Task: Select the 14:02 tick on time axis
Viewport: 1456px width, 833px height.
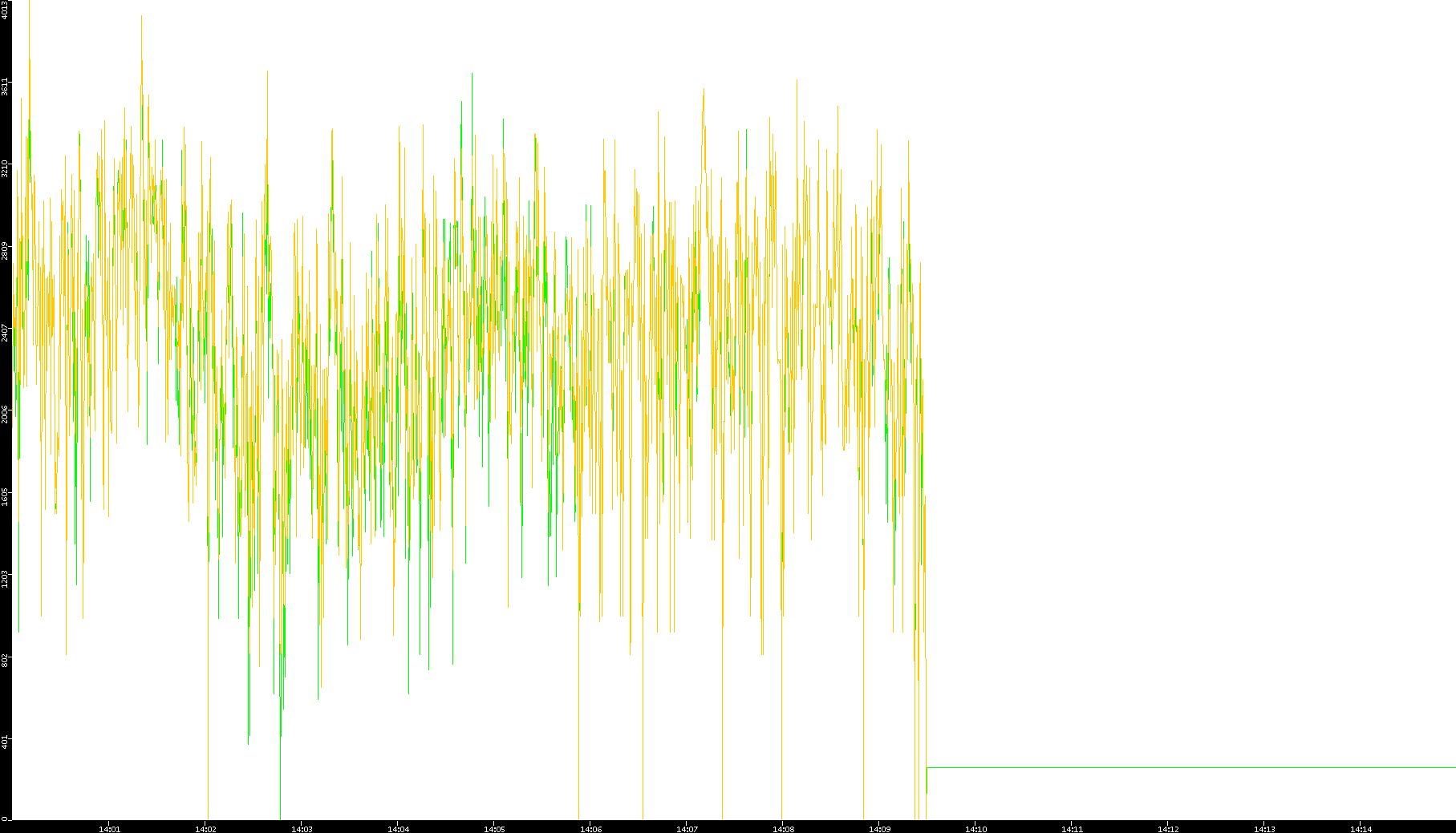Action: (205, 828)
